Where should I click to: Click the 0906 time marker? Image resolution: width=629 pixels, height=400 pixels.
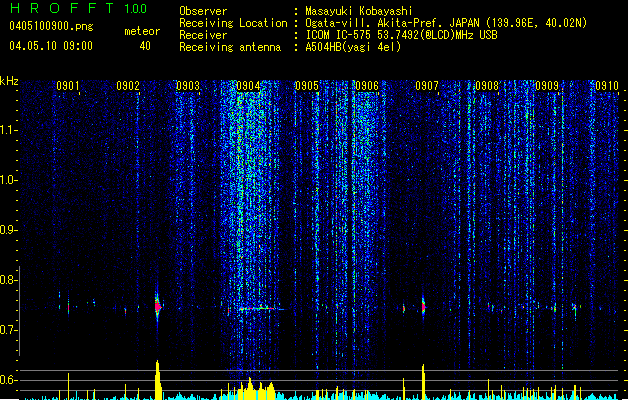coord(367,85)
